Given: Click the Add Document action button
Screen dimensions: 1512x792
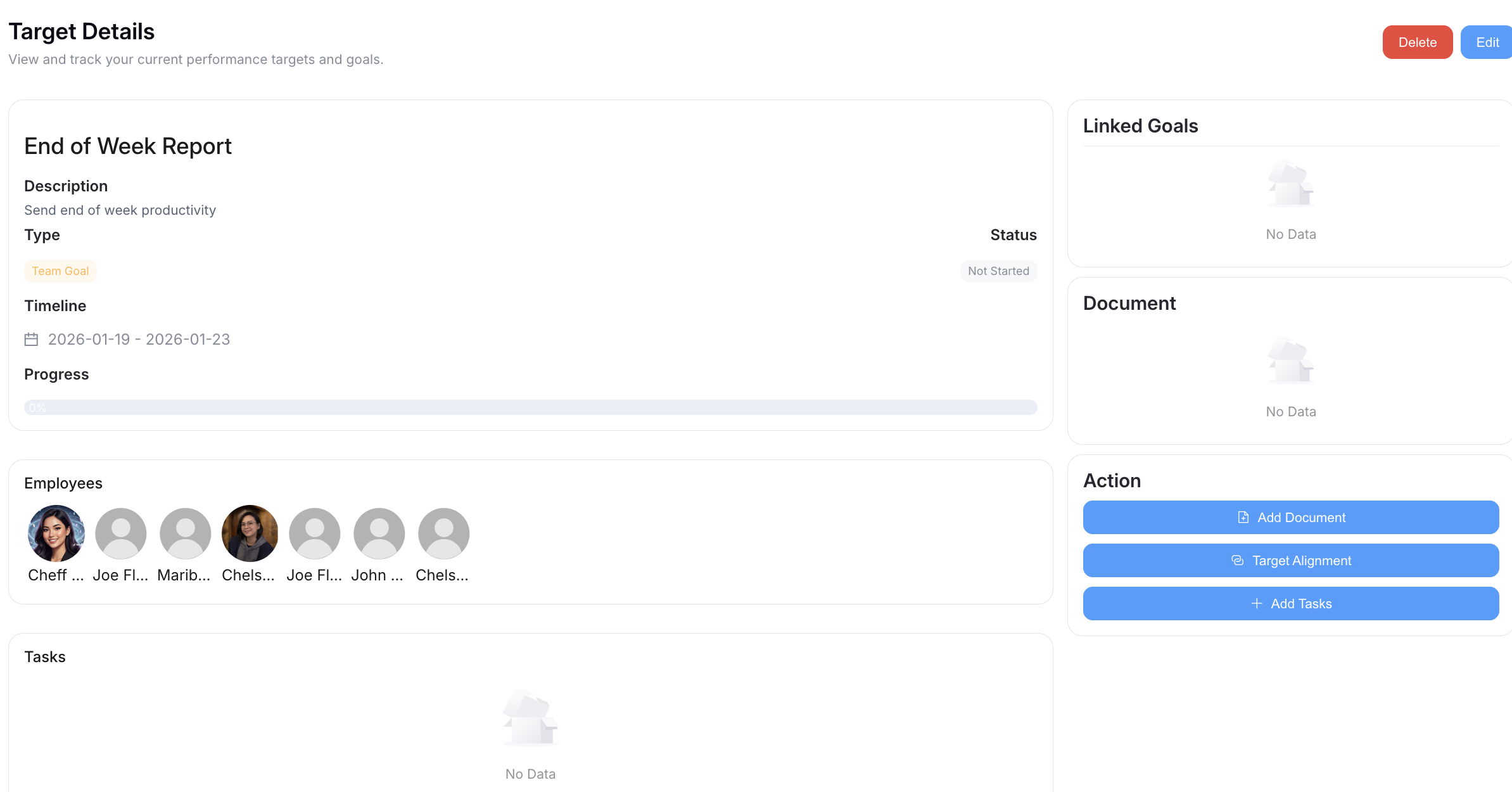Looking at the screenshot, I should pyautogui.click(x=1290, y=518).
